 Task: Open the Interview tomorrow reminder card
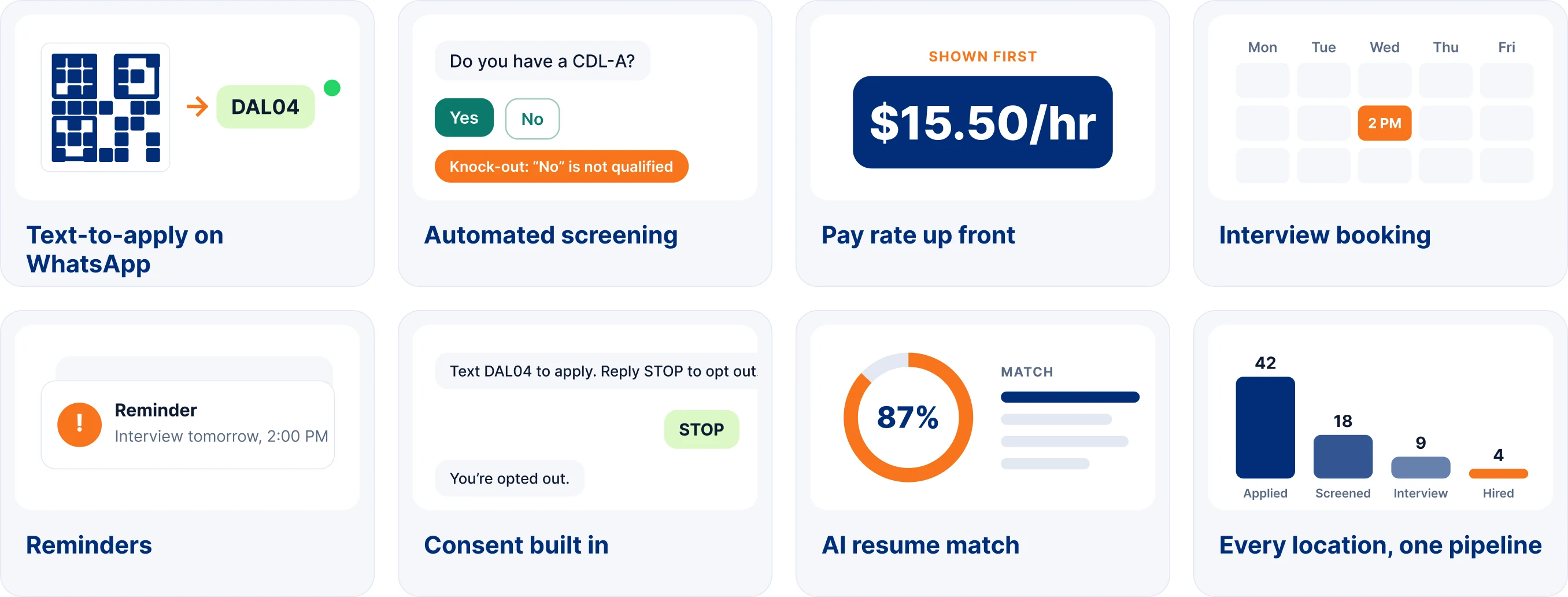pos(187,425)
